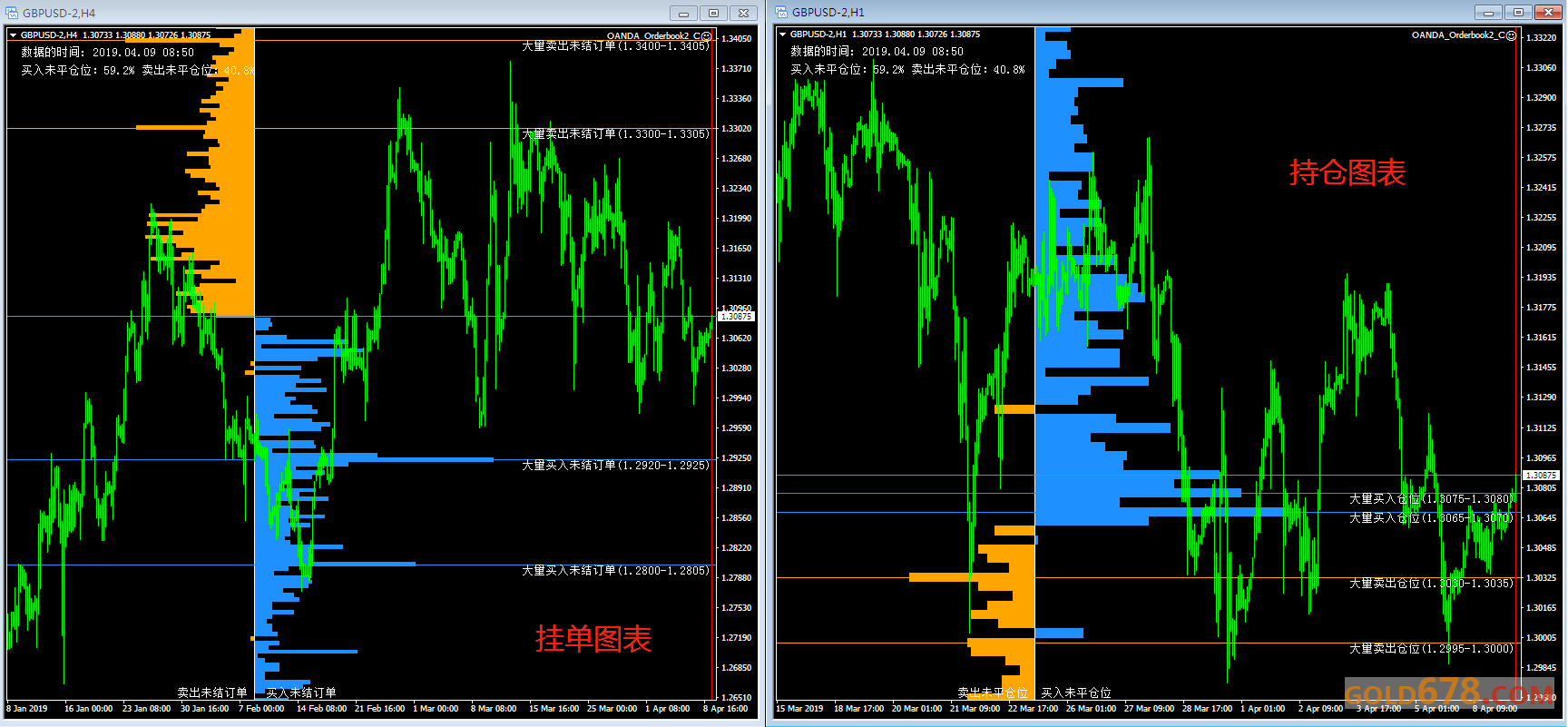This screenshot has width=1568, height=727.
Task: Click the 1.27880 price on H4 scale
Action: tap(736, 577)
